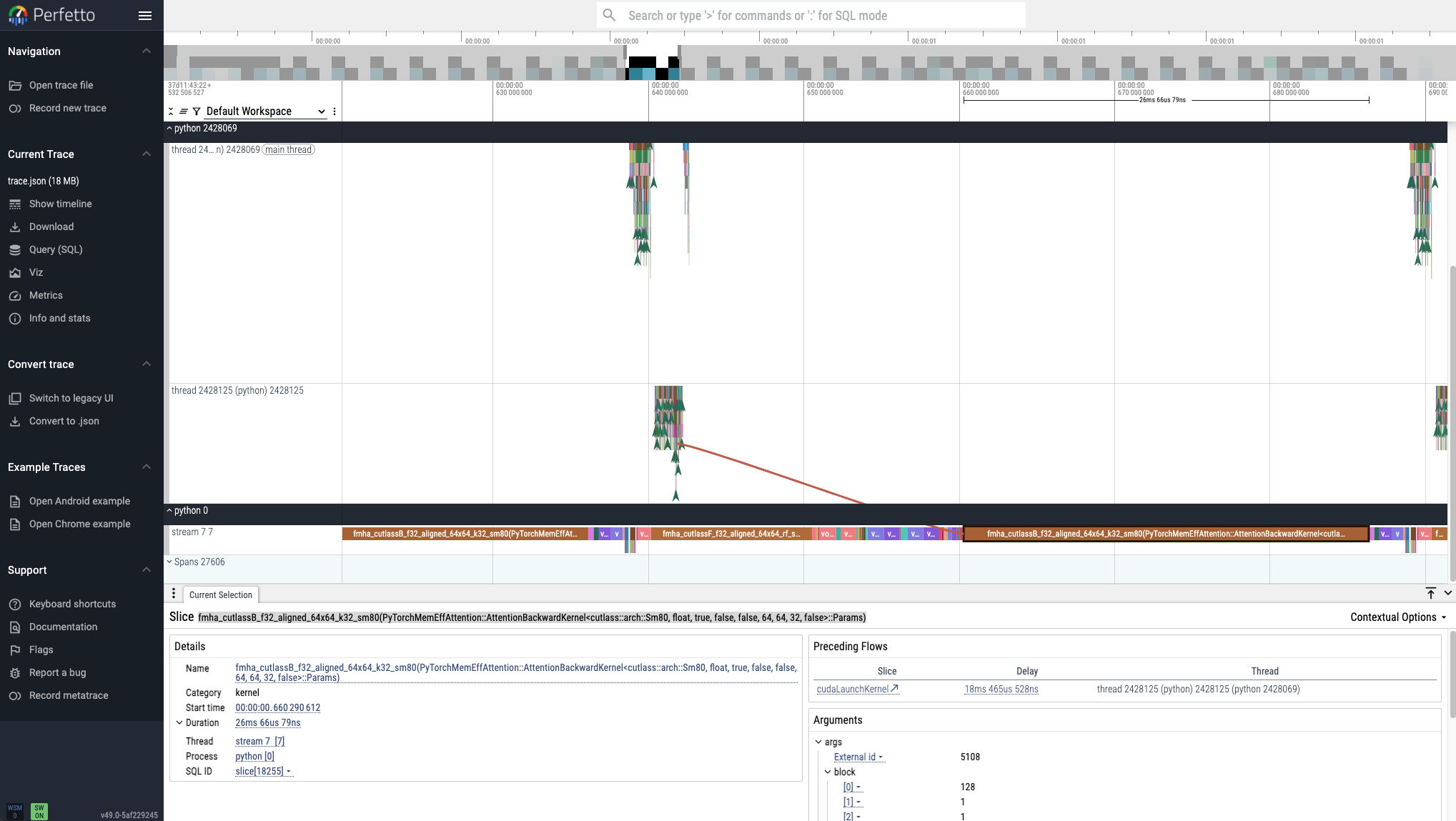Open the workspace three-dot options menu

pyautogui.click(x=335, y=111)
